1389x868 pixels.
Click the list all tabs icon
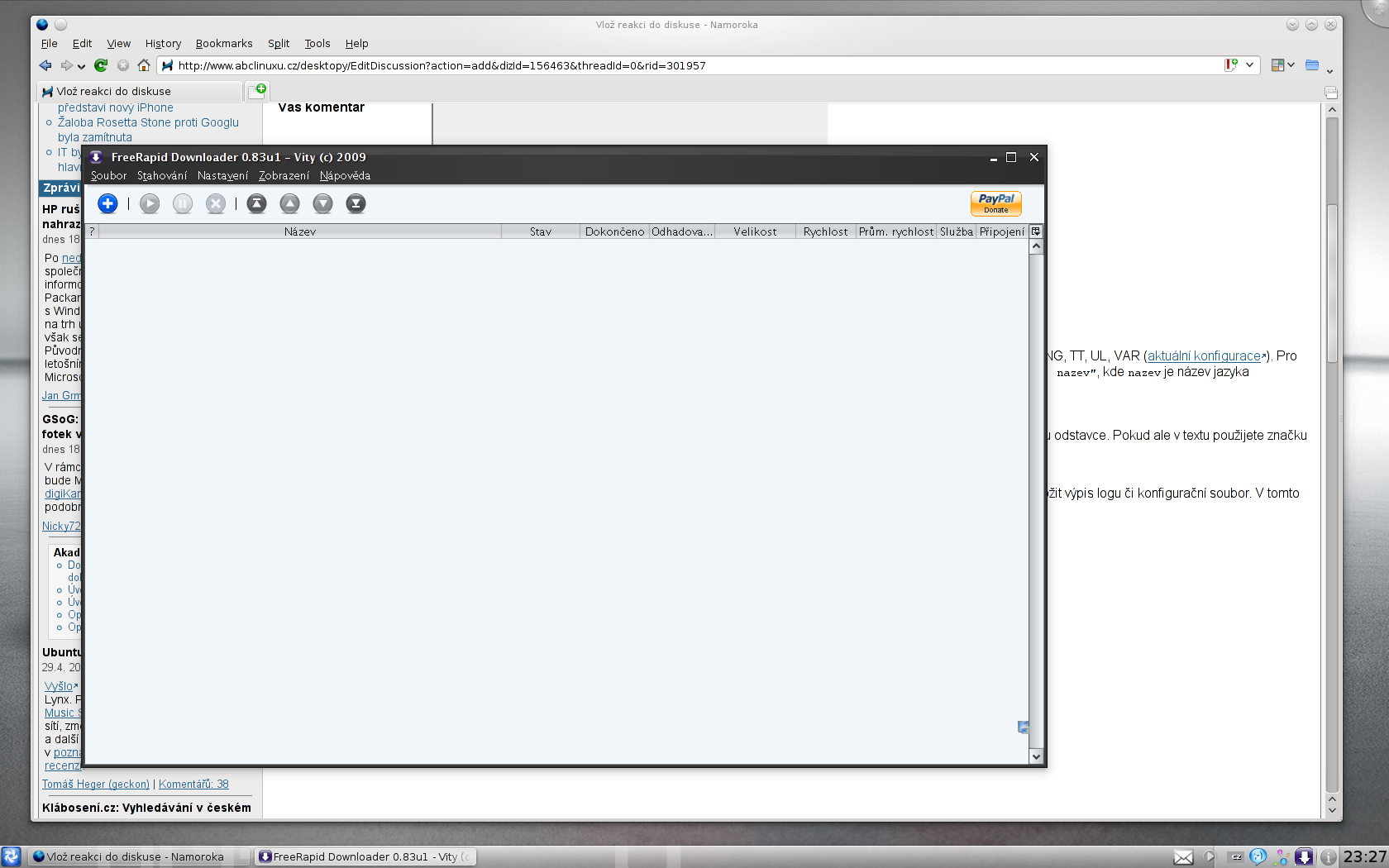1330,92
